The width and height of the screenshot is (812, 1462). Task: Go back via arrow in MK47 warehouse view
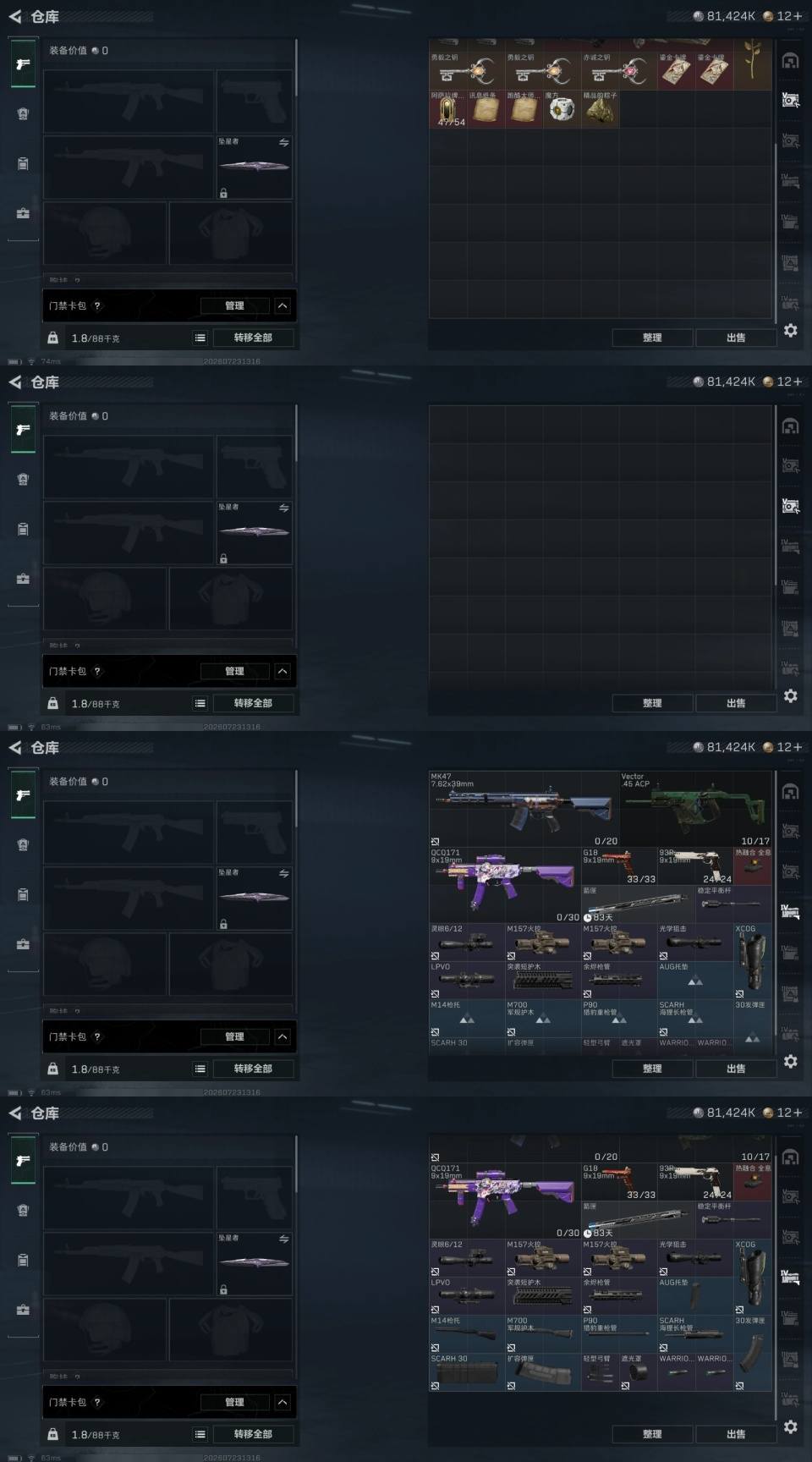[x=15, y=748]
